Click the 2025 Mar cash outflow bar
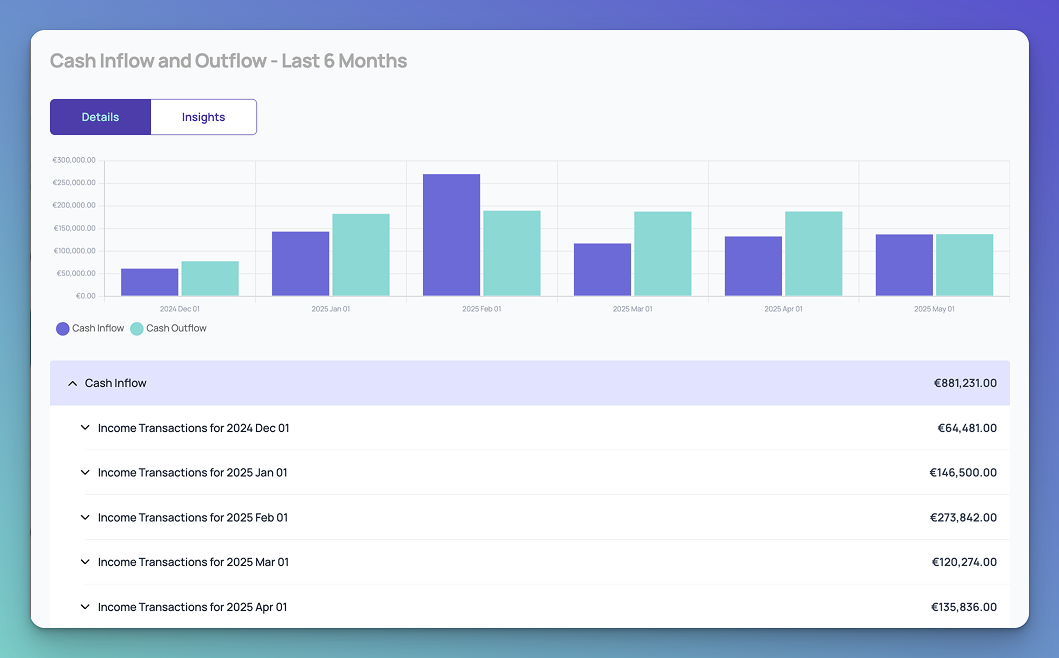Viewport: 1059px width, 658px height. (663, 254)
